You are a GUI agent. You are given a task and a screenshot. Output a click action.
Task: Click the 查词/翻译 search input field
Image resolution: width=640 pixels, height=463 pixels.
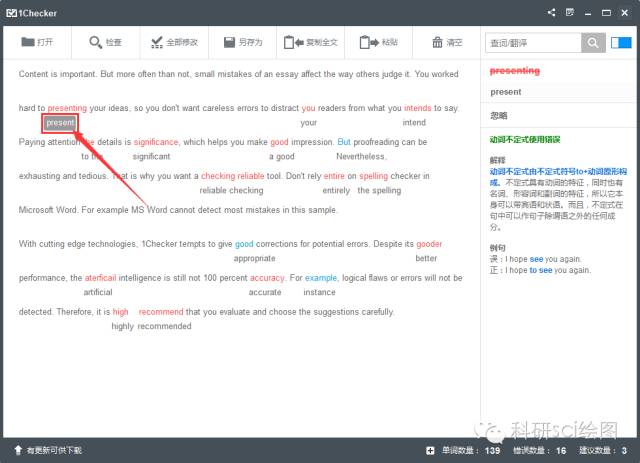point(533,42)
